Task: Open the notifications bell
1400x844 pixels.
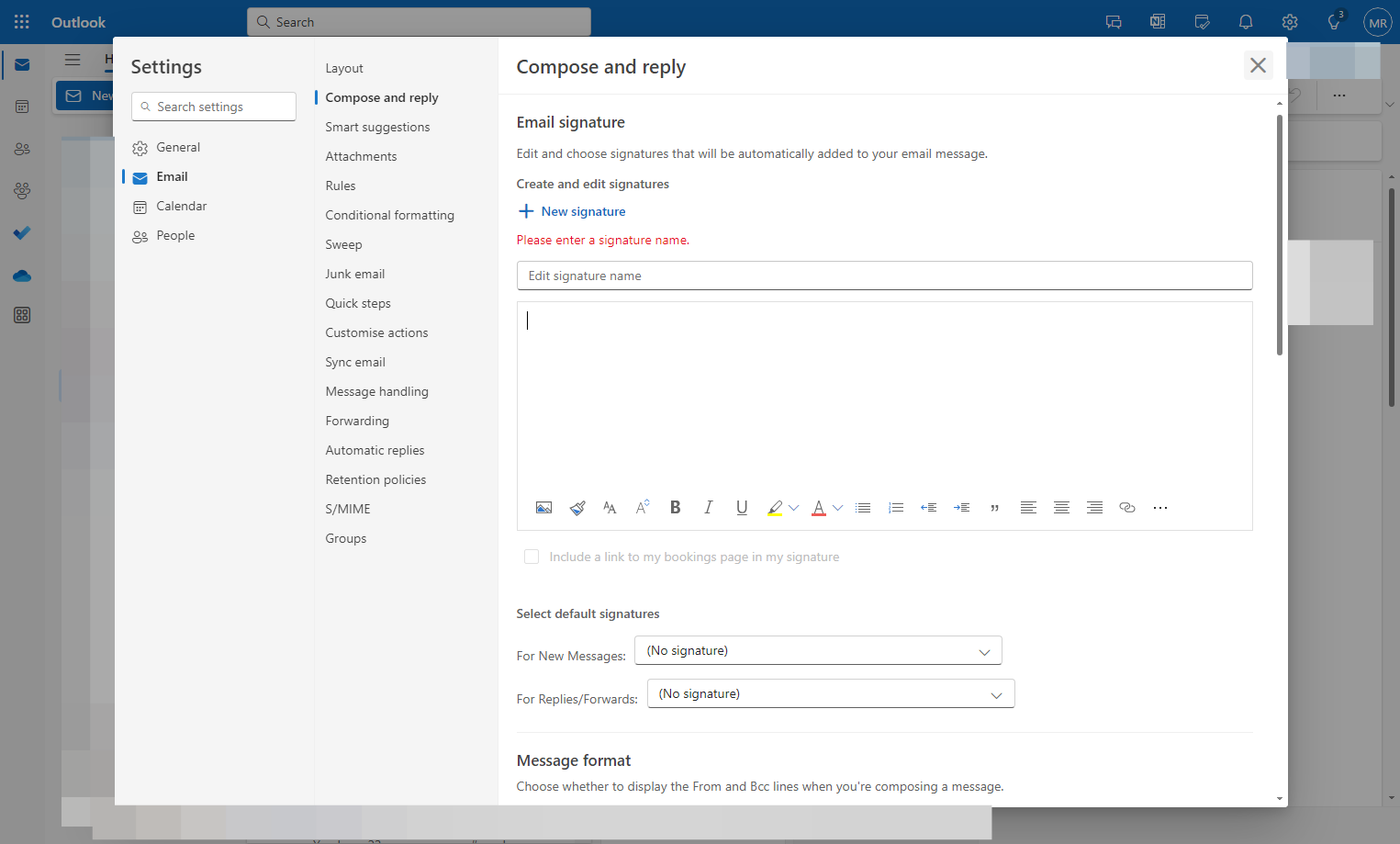Action: pyautogui.click(x=1246, y=22)
